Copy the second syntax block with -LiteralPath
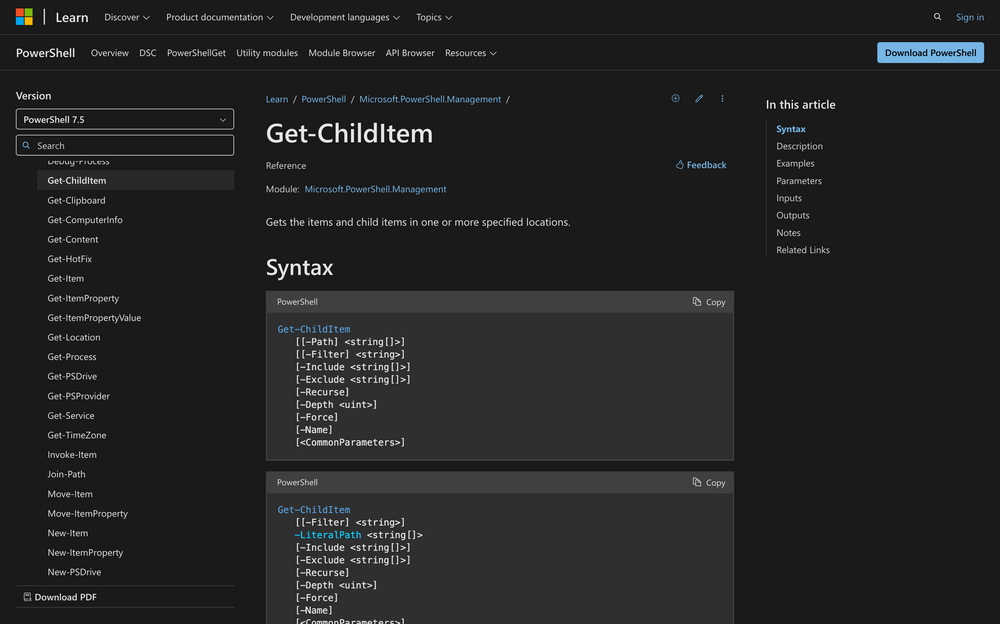 708,482
